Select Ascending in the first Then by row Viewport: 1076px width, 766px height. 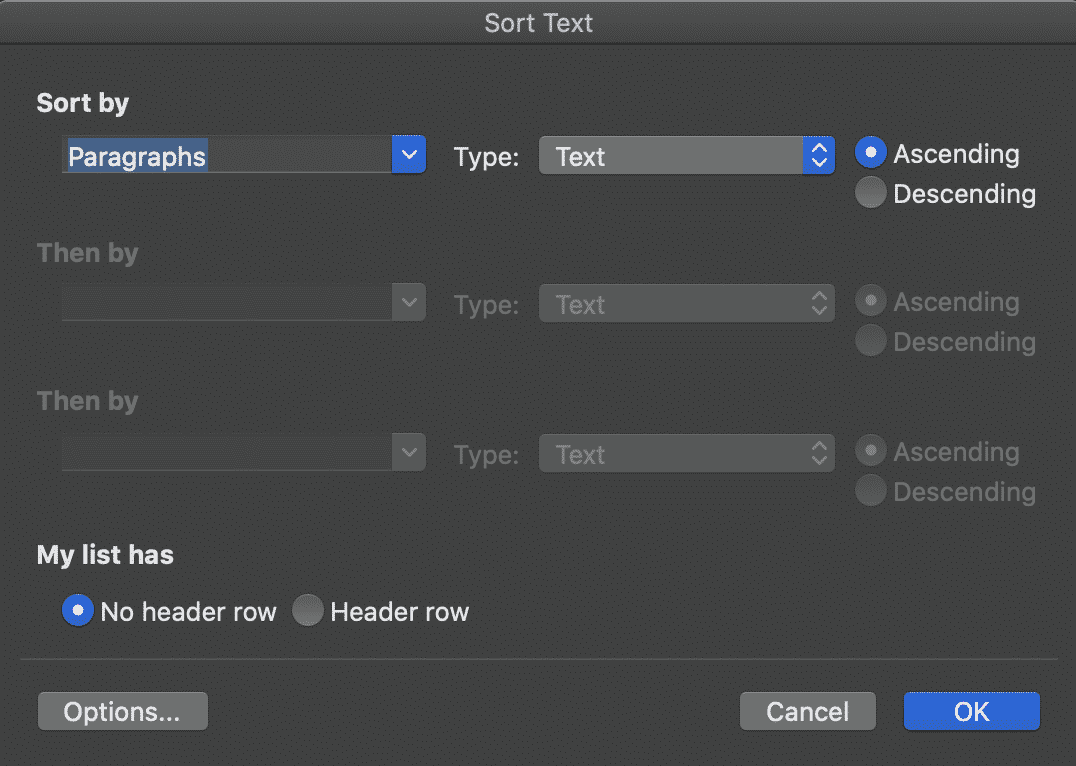[870, 300]
